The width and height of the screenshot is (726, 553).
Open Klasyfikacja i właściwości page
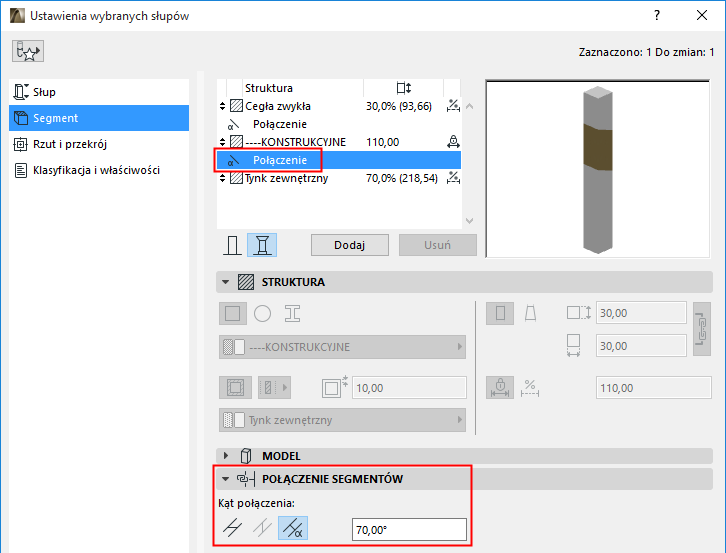click(99, 170)
